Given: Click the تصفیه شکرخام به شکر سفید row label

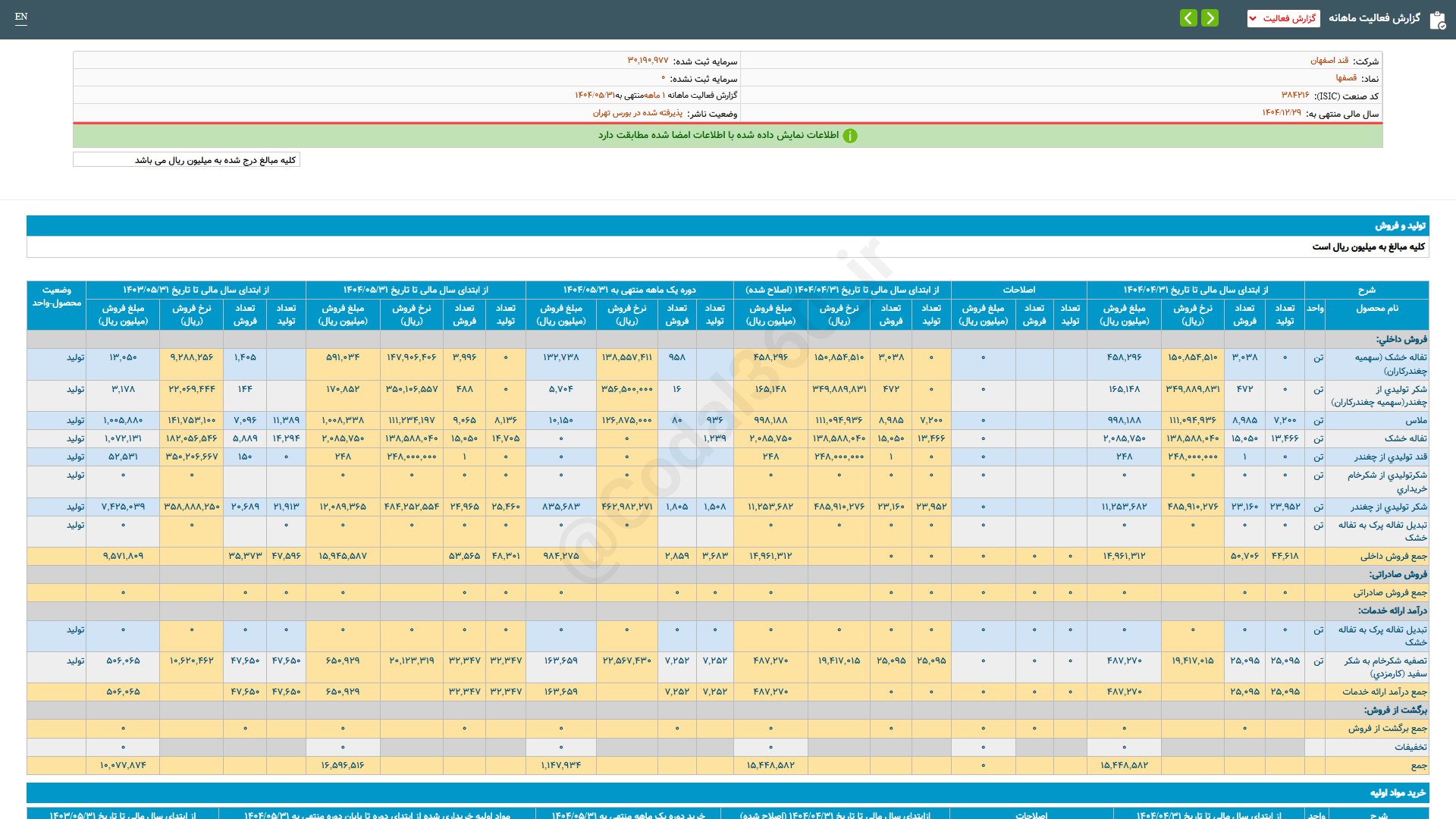Looking at the screenshot, I should click(x=1385, y=667).
